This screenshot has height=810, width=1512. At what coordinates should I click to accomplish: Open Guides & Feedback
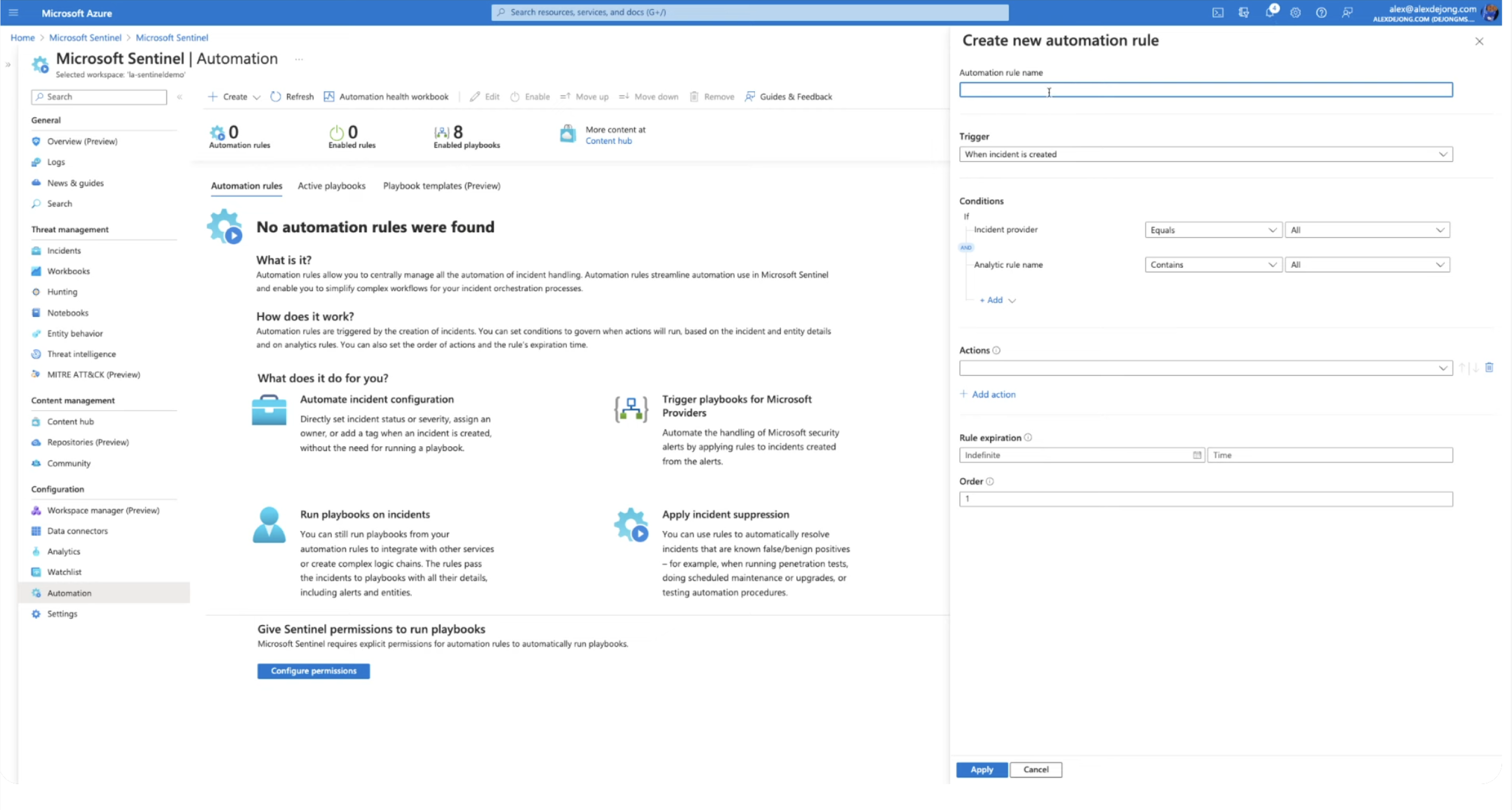[x=788, y=97]
